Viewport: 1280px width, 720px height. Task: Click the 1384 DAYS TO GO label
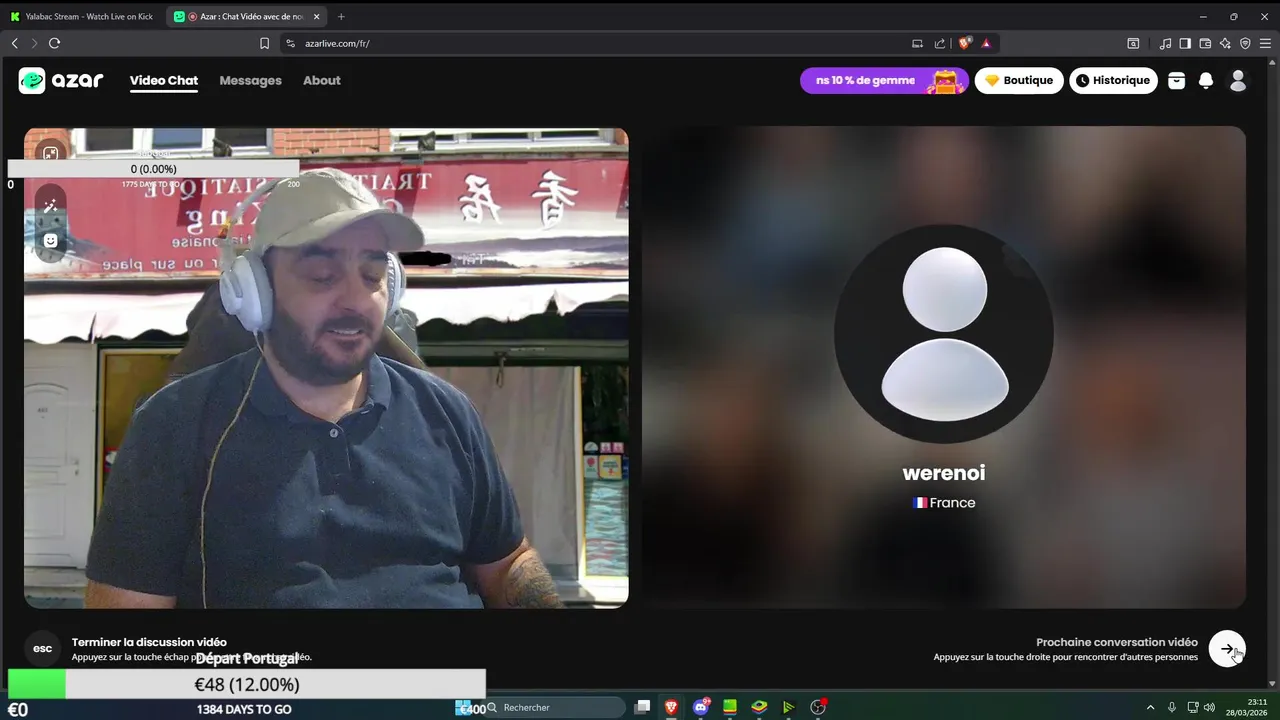tap(244, 709)
